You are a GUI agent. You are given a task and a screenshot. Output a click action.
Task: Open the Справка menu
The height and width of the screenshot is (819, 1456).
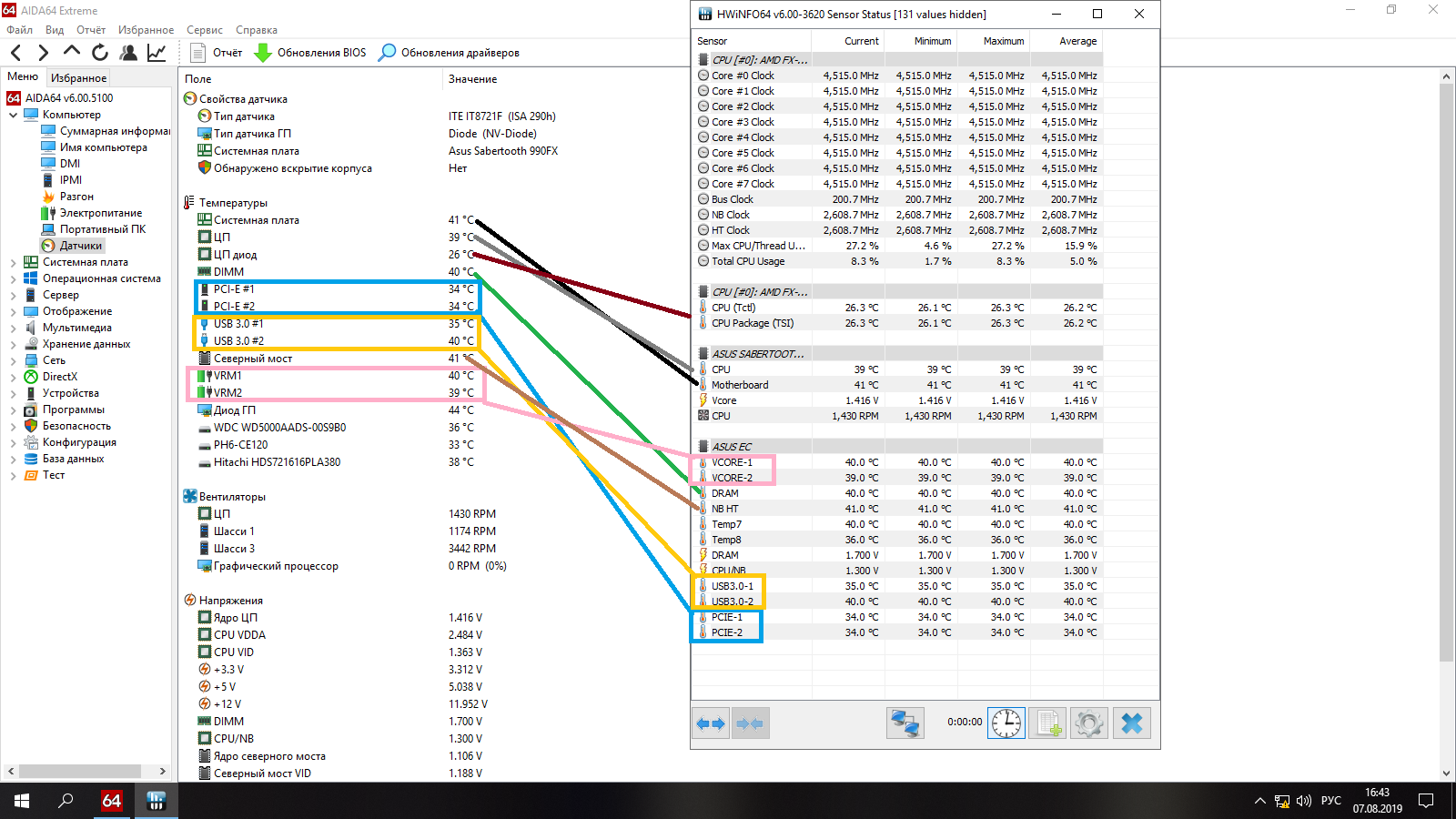pyautogui.click(x=257, y=30)
